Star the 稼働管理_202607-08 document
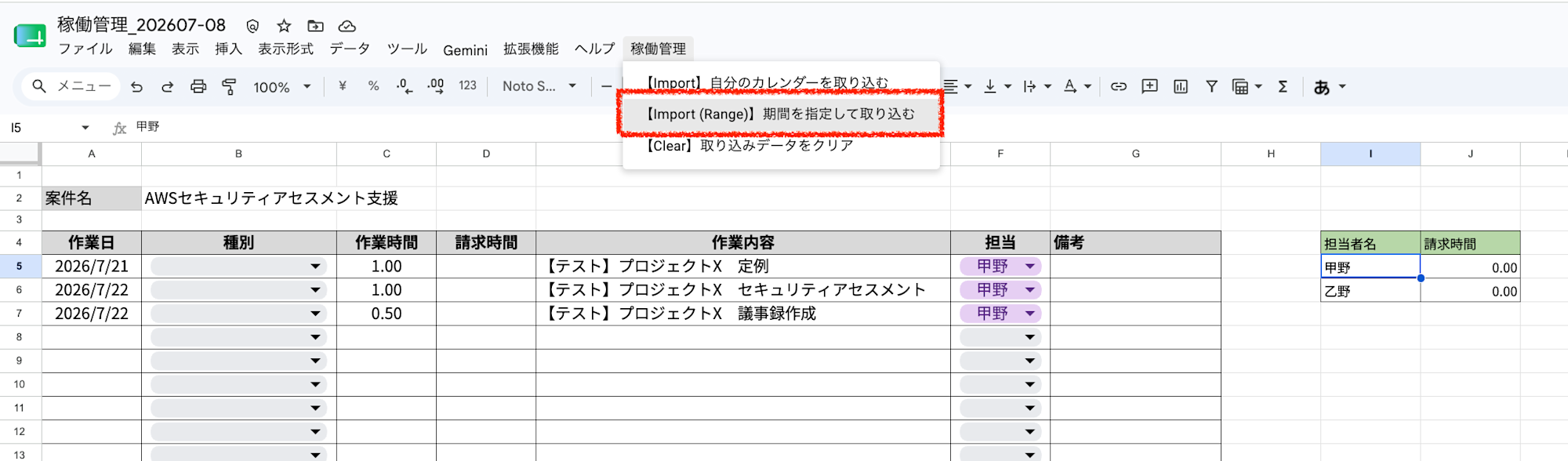Image resolution: width=1568 pixels, height=461 pixels. [x=284, y=26]
